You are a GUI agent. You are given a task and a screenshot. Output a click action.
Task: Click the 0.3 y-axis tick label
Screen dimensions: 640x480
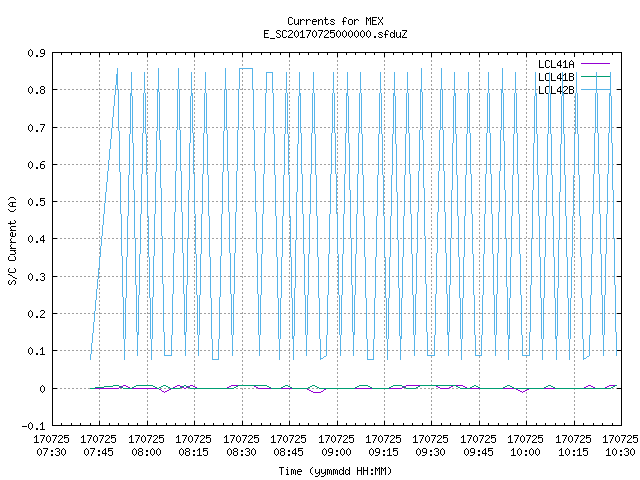(36, 277)
